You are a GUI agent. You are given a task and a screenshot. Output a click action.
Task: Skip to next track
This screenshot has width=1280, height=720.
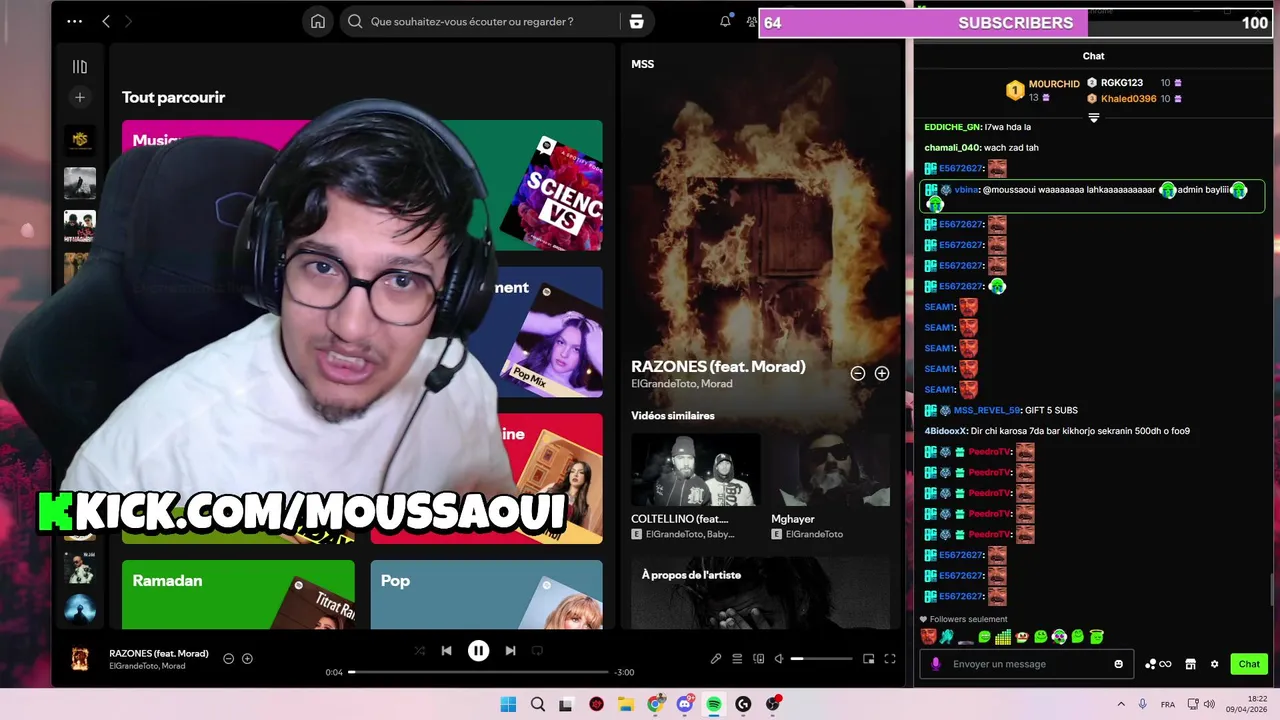coord(510,651)
